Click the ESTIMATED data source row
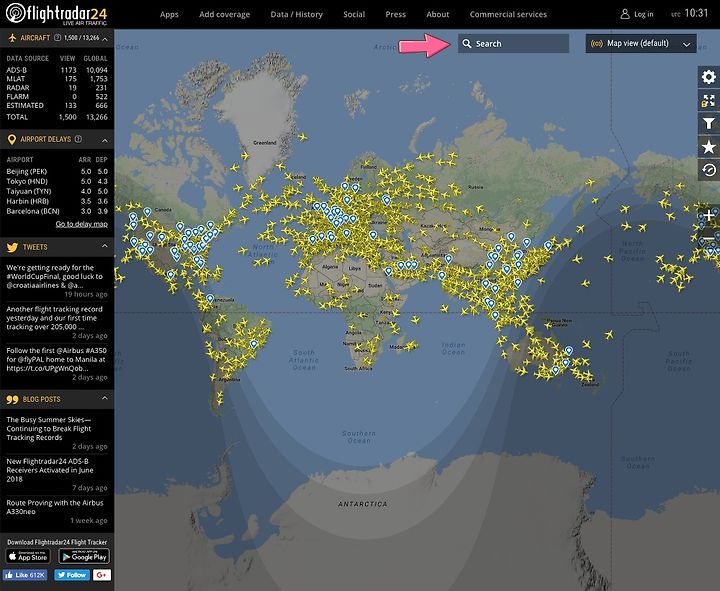The width and height of the screenshot is (720, 591). coord(57,106)
